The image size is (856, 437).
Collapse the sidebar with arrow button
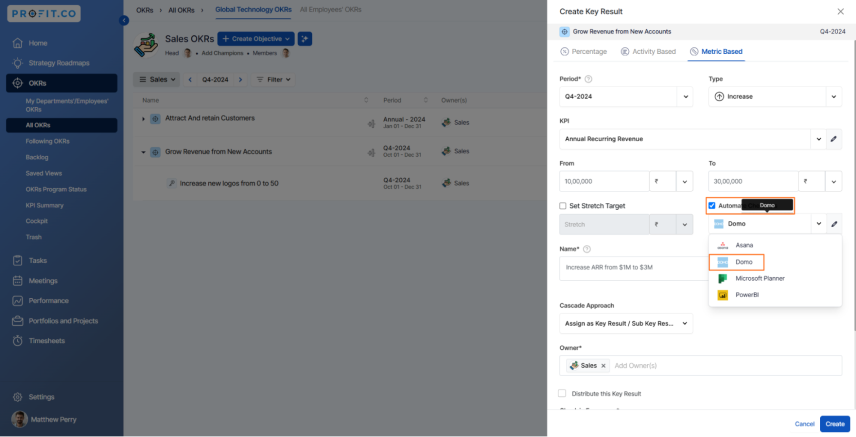(x=124, y=20)
